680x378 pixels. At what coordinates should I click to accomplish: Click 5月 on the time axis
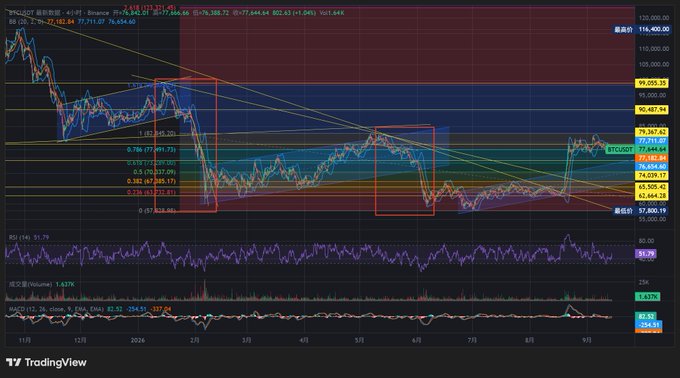pyautogui.click(x=359, y=340)
